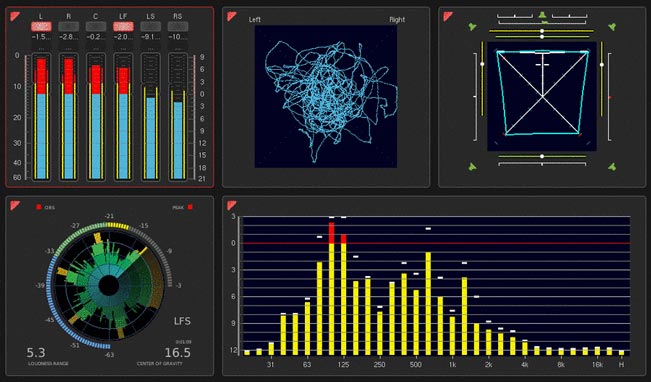Screen dimensions: 651x382
Task: Click the red PEAK indicator square
Action: click(x=190, y=207)
